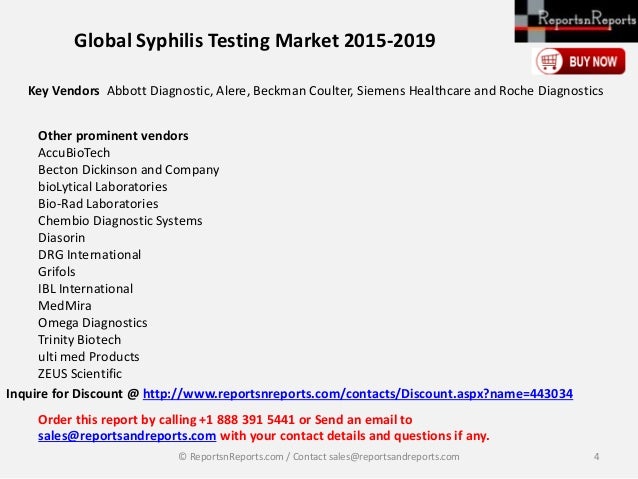Select DRG International entry

[90, 255]
